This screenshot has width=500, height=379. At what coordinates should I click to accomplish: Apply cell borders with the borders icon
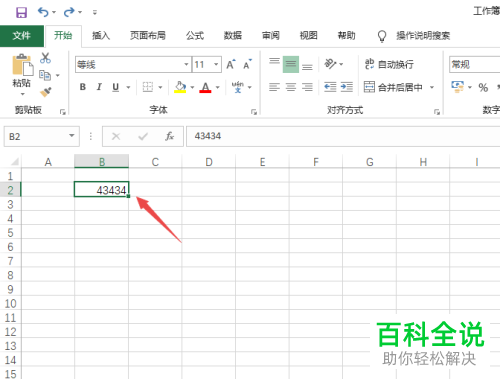(x=148, y=87)
